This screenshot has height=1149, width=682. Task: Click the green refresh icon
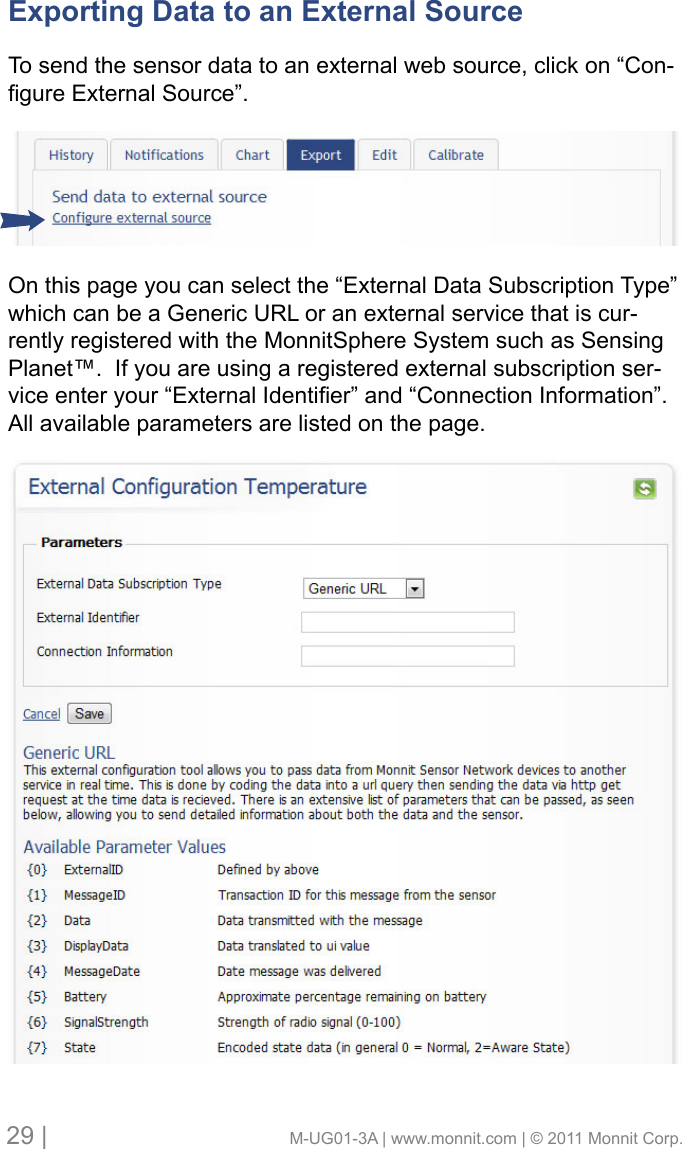click(x=645, y=489)
